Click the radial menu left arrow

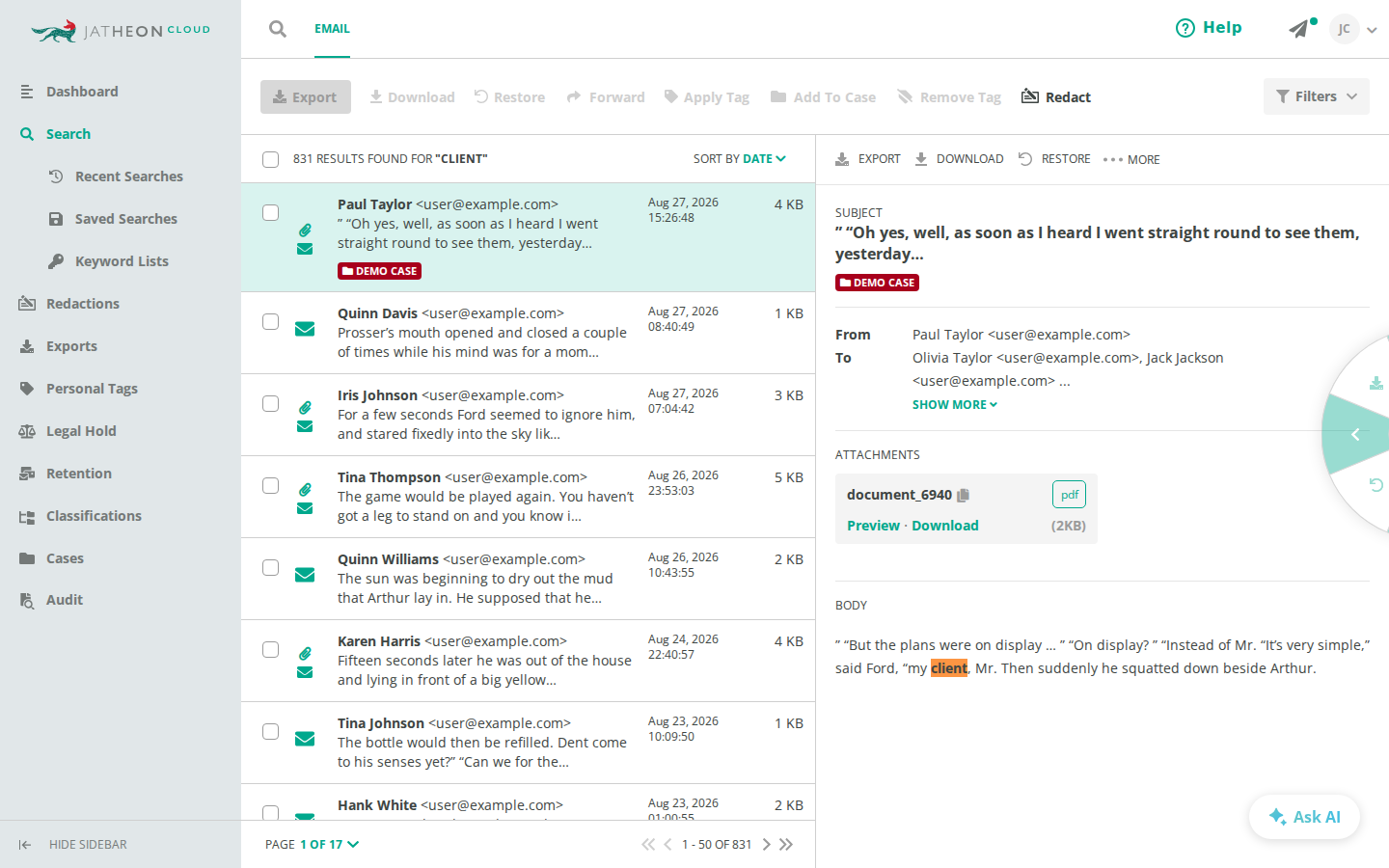tap(1355, 435)
